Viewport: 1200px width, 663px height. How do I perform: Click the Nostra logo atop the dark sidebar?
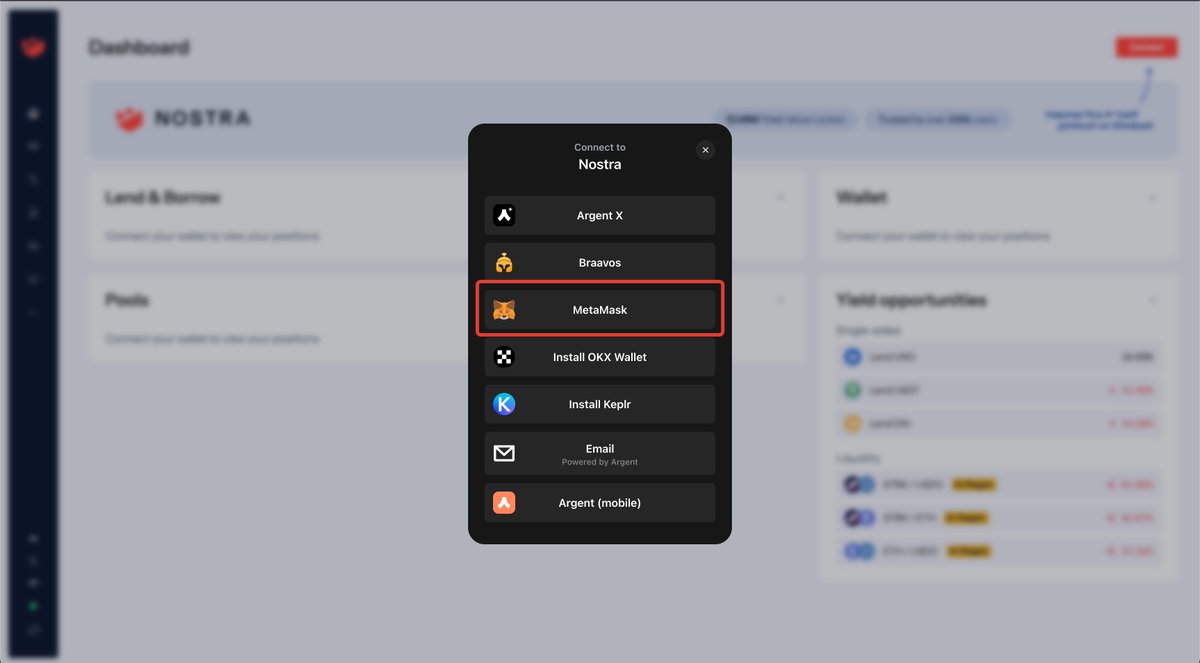tap(33, 46)
